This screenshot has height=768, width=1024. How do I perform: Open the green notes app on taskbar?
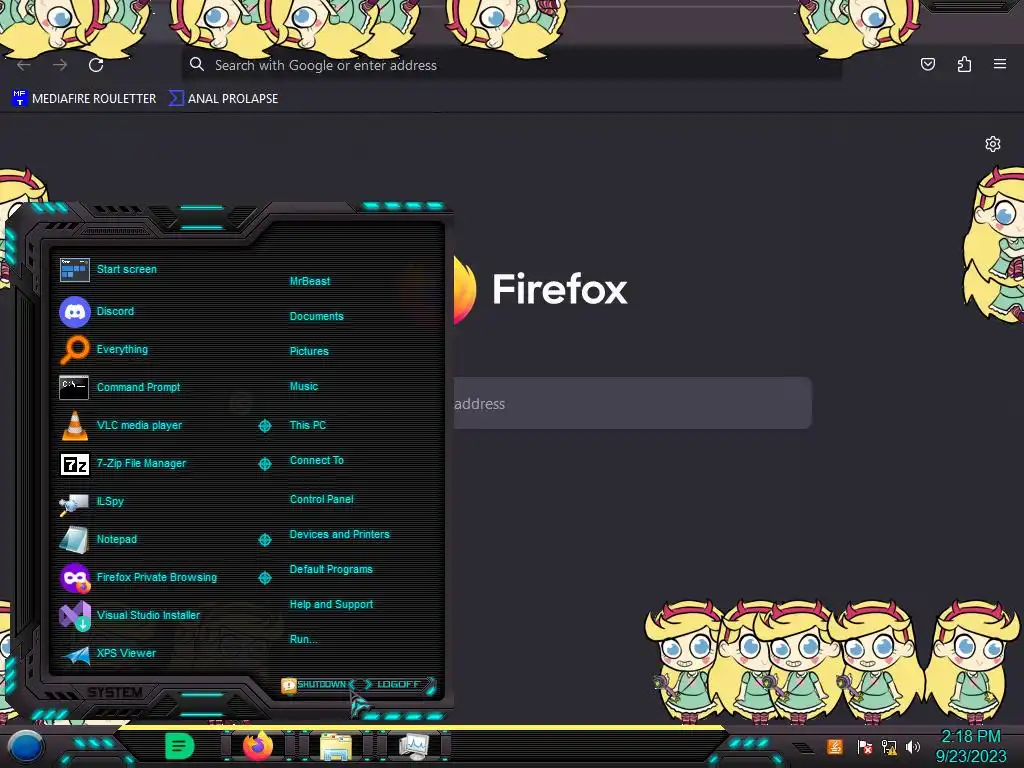(179, 746)
